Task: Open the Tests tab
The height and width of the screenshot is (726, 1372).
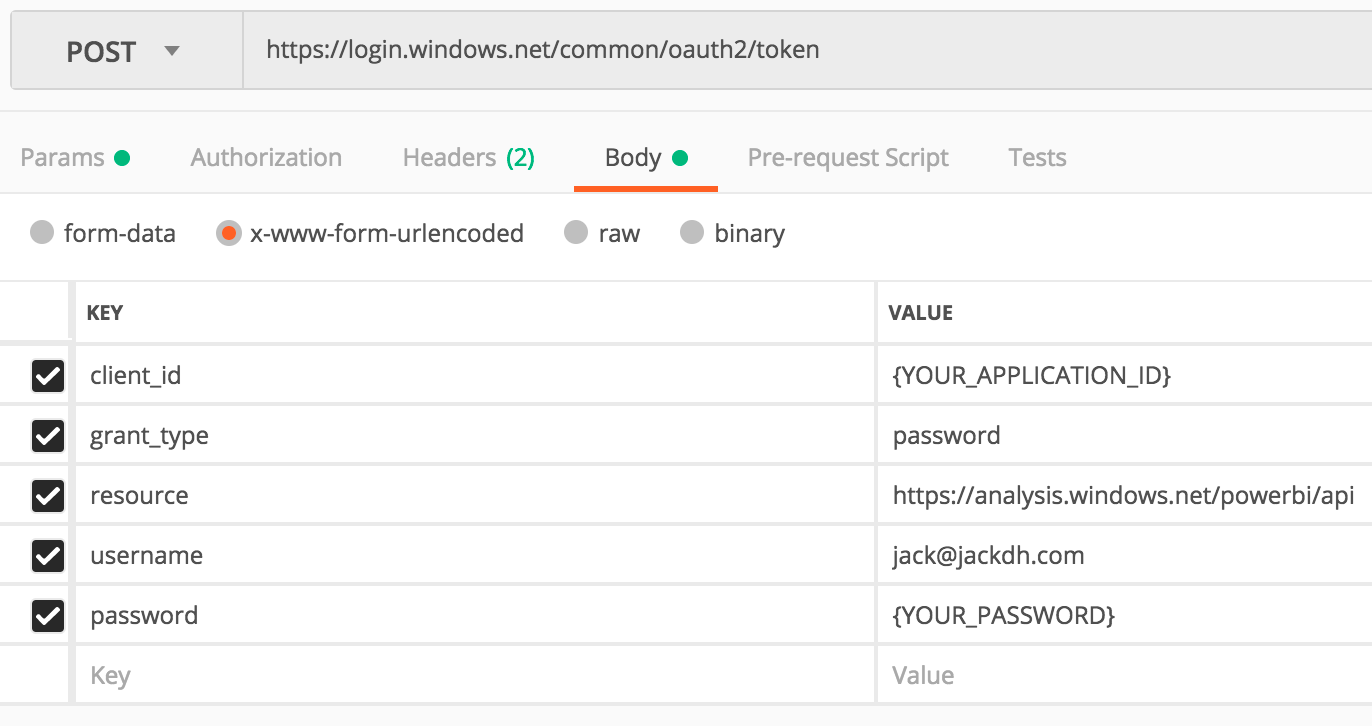Action: pyautogui.click(x=1036, y=157)
